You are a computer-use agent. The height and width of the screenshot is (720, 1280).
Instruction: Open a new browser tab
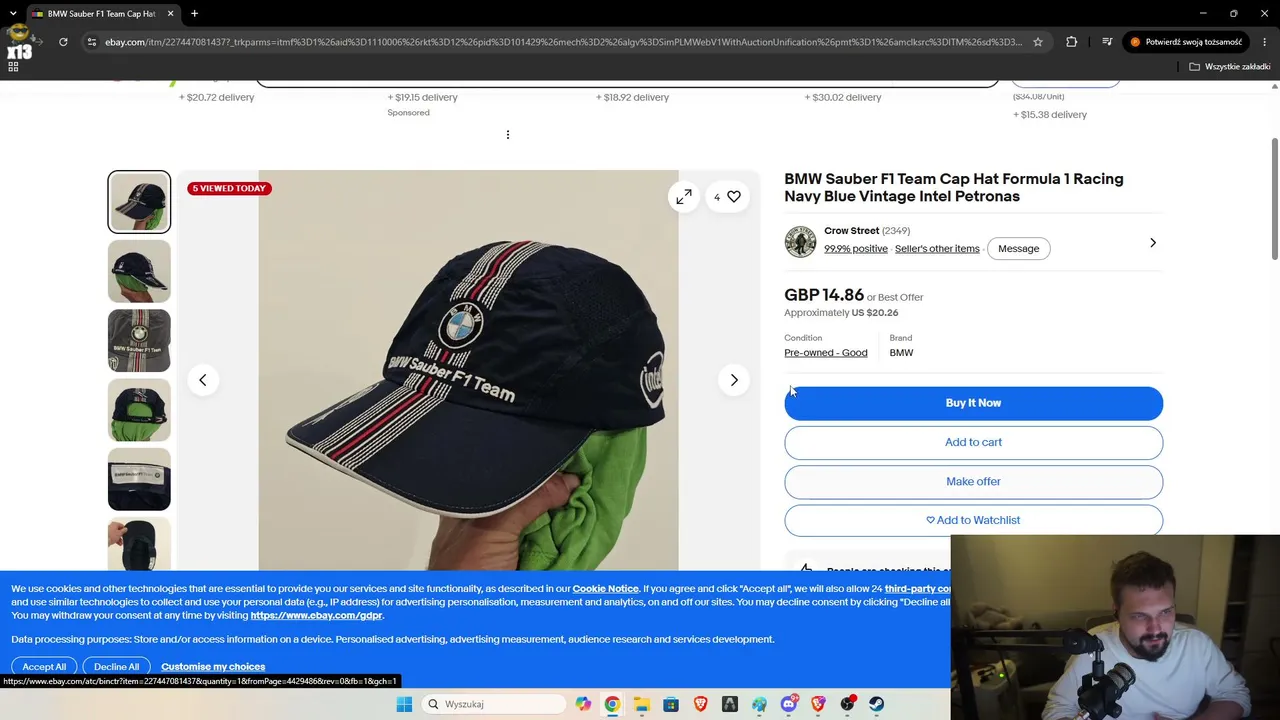[x=194, y=13]
